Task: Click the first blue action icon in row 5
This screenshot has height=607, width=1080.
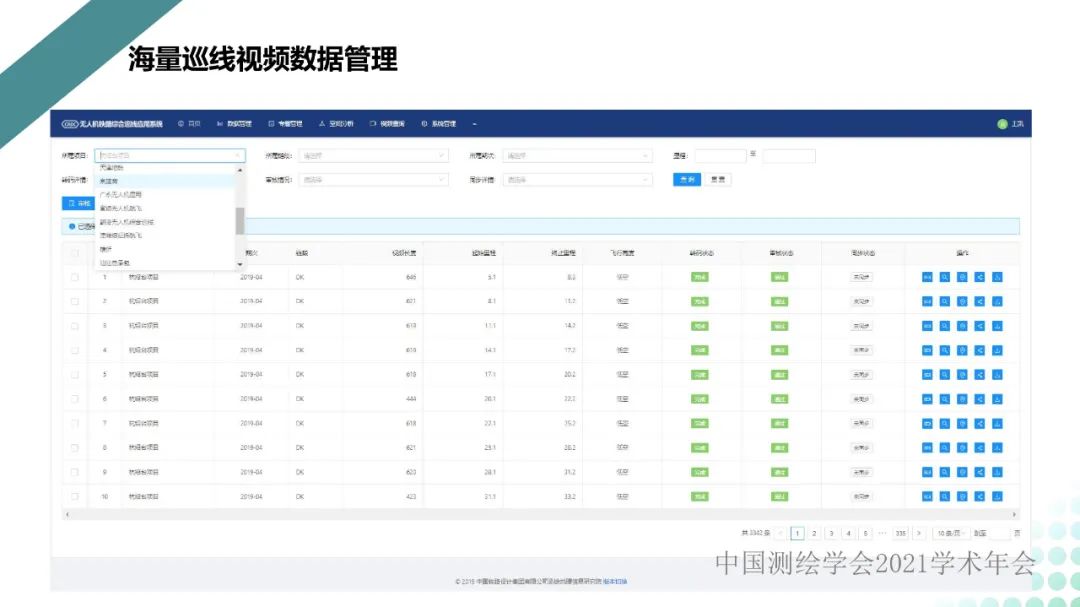Action: (x=927, y=374)
